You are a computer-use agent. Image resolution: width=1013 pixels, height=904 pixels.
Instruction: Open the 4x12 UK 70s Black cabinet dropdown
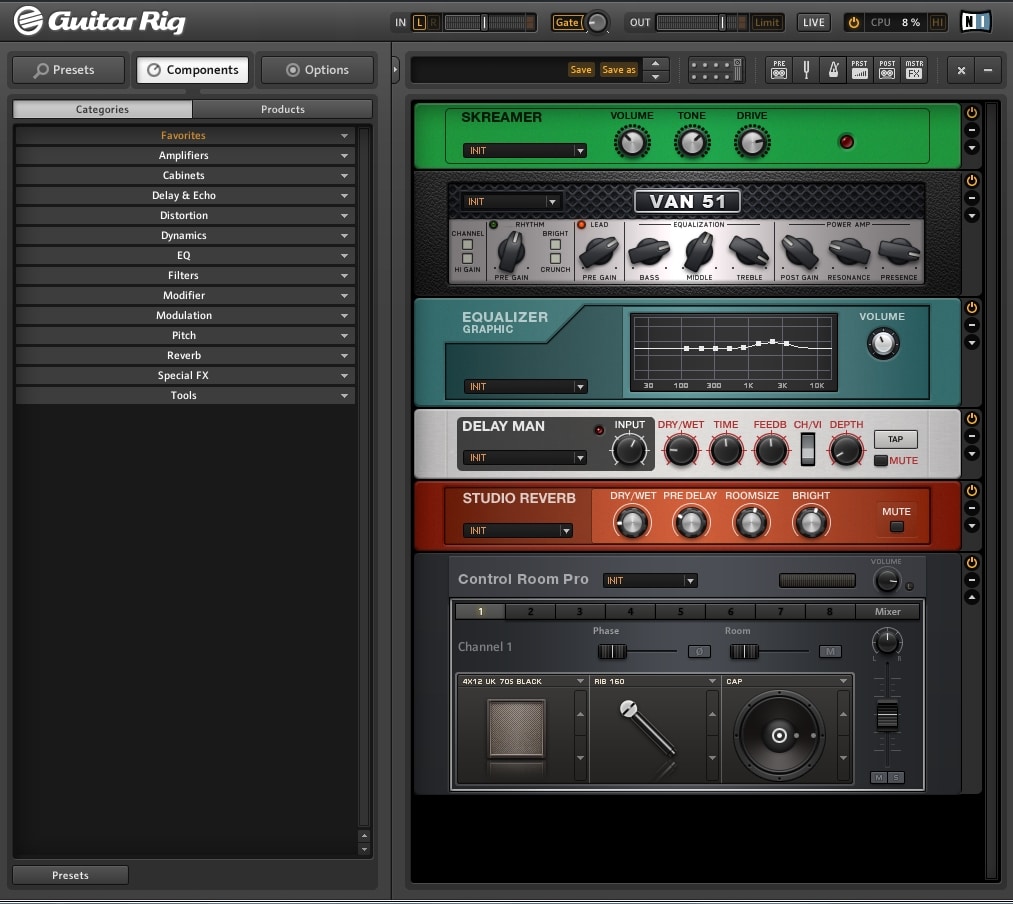pos(522,681)
